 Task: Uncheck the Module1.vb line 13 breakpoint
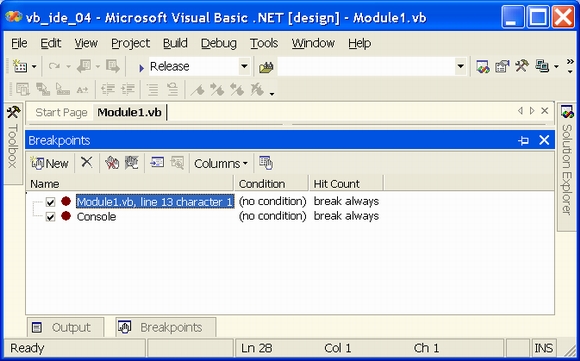50,202
